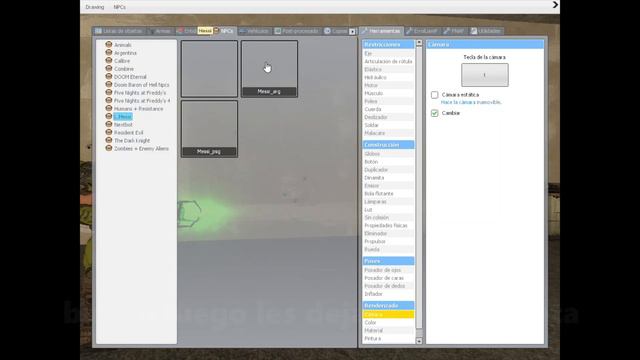640x360 pixels.
Task: Uncheck the Cambiar checkbox
Action: tap(435, 113)
